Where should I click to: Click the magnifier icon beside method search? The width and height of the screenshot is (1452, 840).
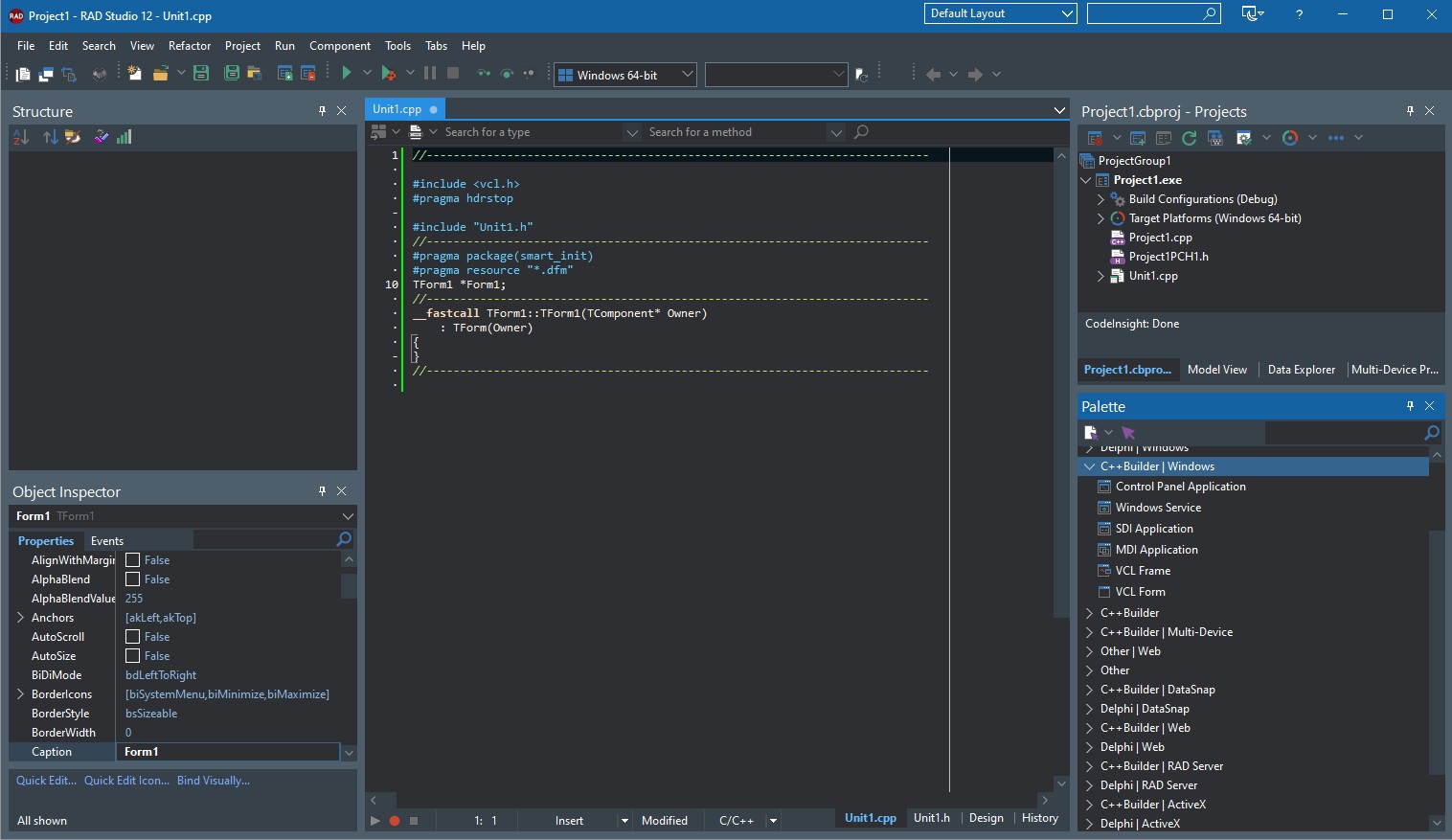tap(861, 132)
